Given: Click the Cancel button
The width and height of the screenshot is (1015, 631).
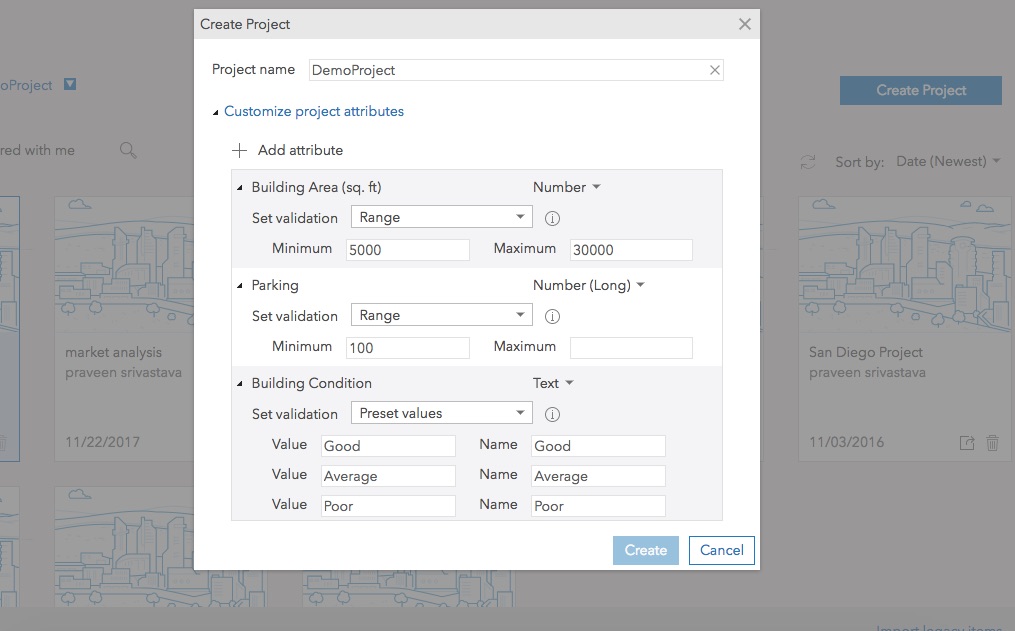Looking at the screenshot, I should click(x=721, y=550).
